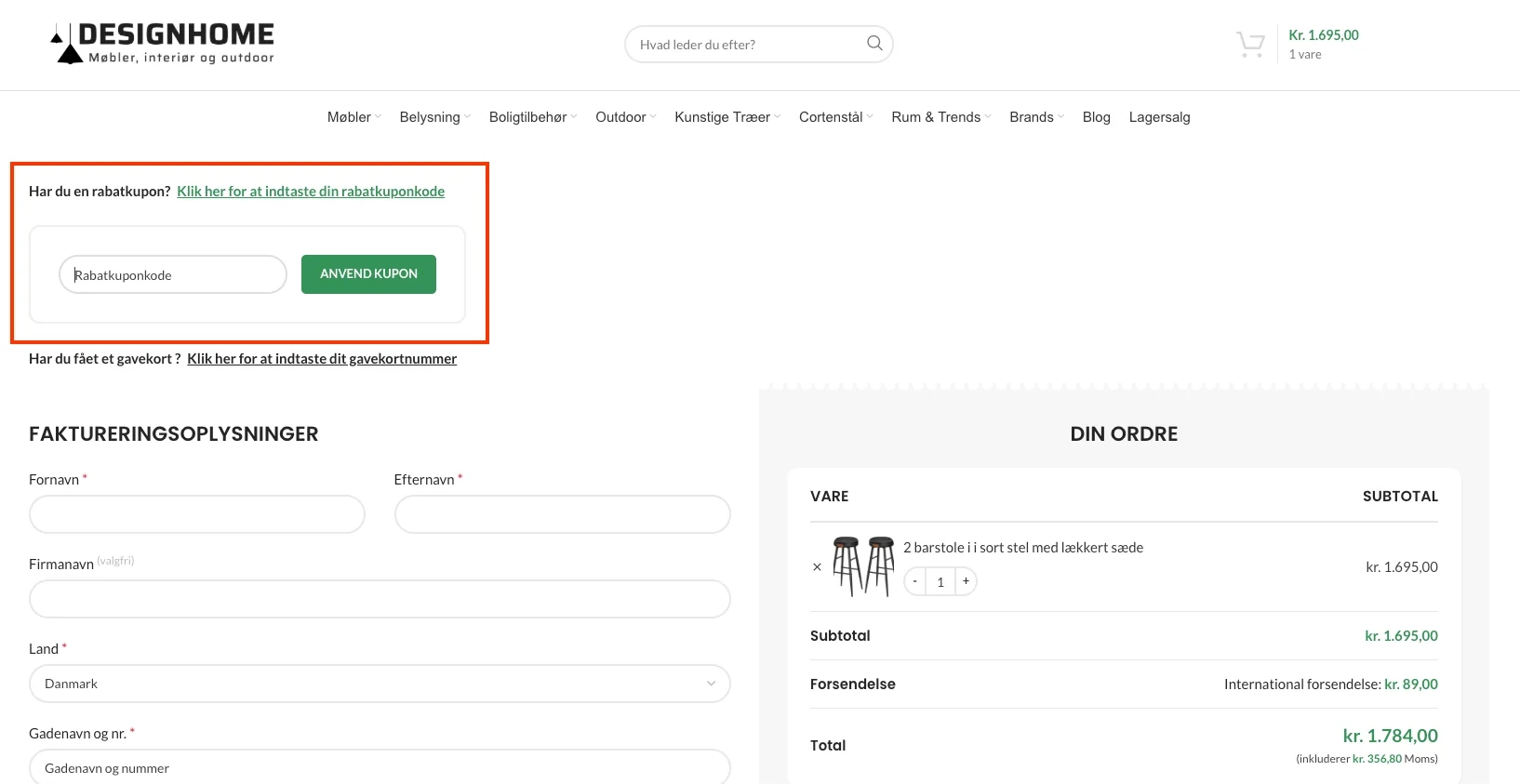Decrease barstole quantity with minus button
The image size is (1520, 784).
pos(915,581)
